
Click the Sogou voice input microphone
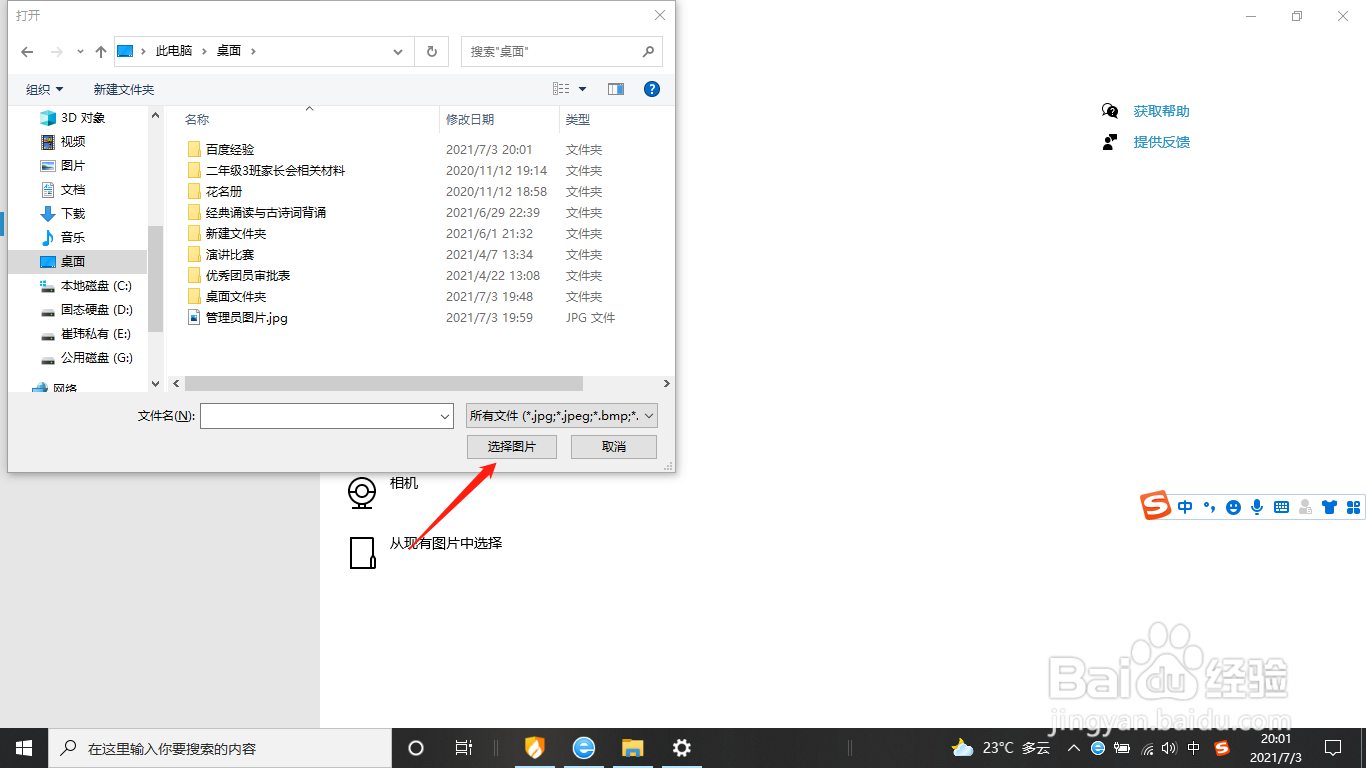coord(1257,507)
